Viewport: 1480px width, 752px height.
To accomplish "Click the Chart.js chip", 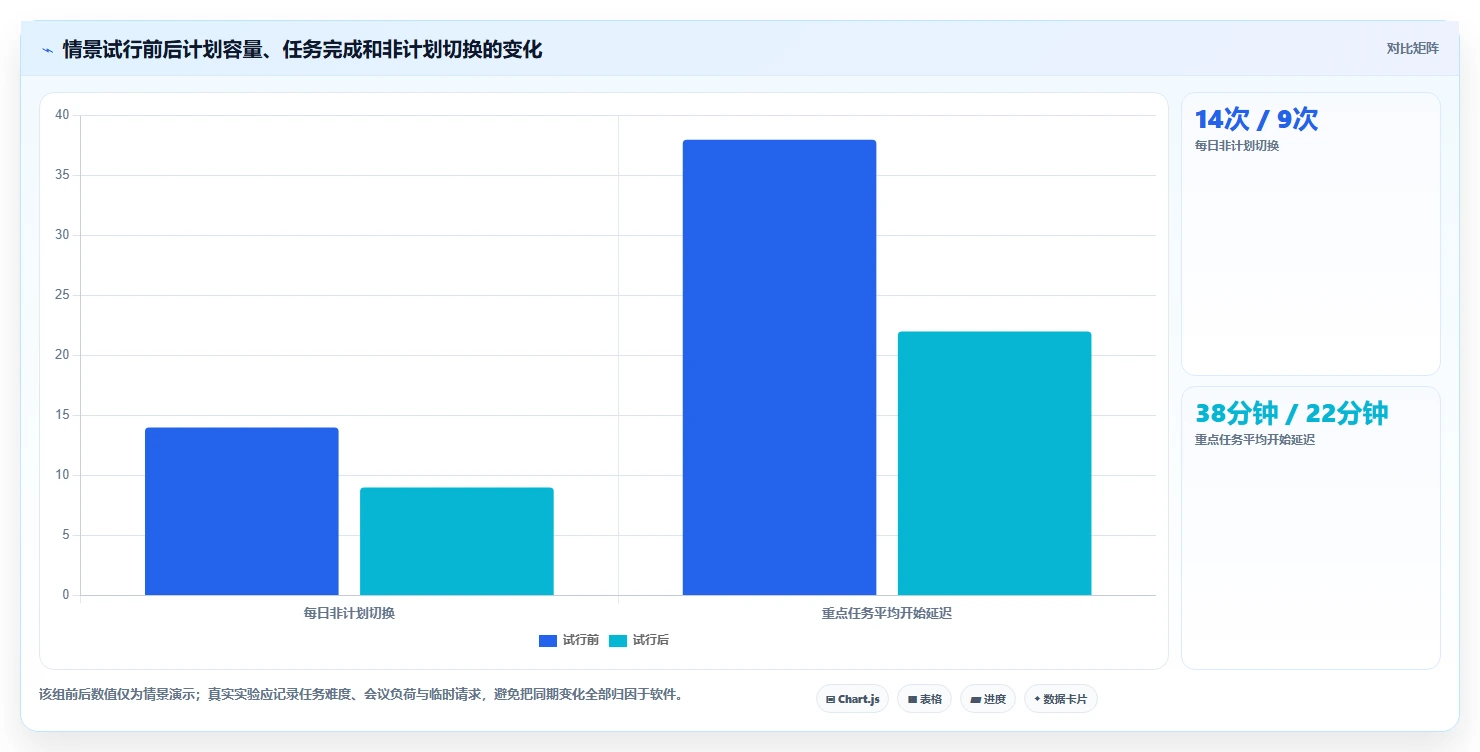I will (x=852, y=699).
